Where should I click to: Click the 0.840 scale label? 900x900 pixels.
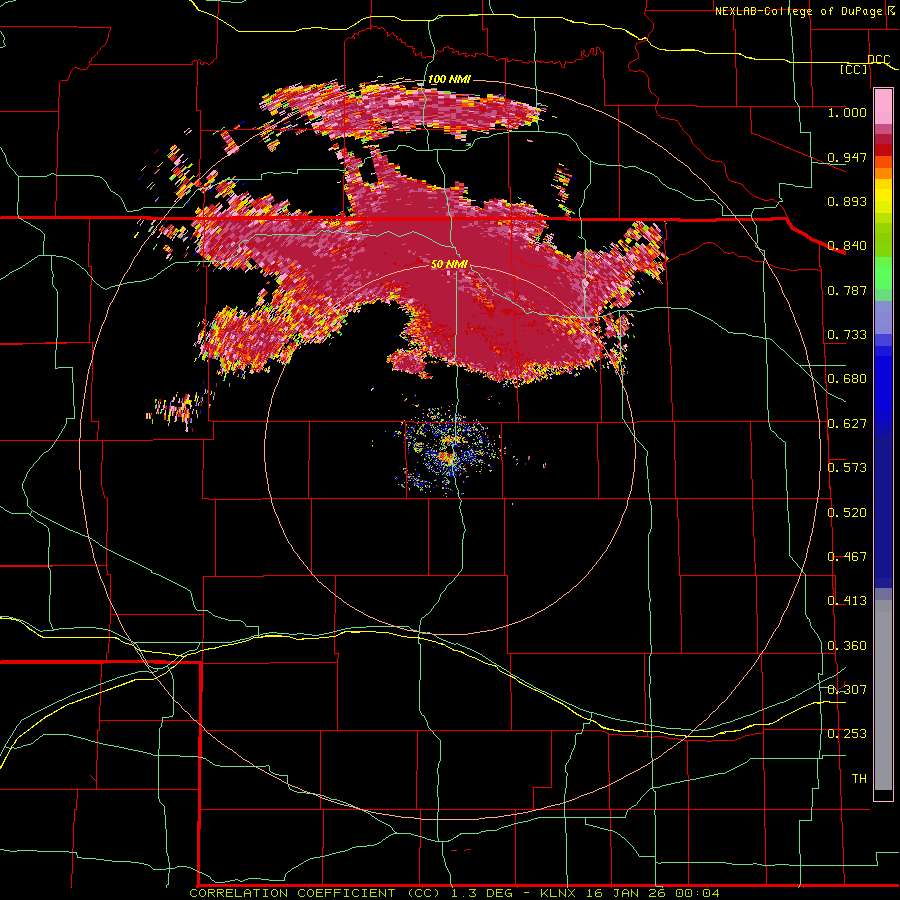pos(847,246)
